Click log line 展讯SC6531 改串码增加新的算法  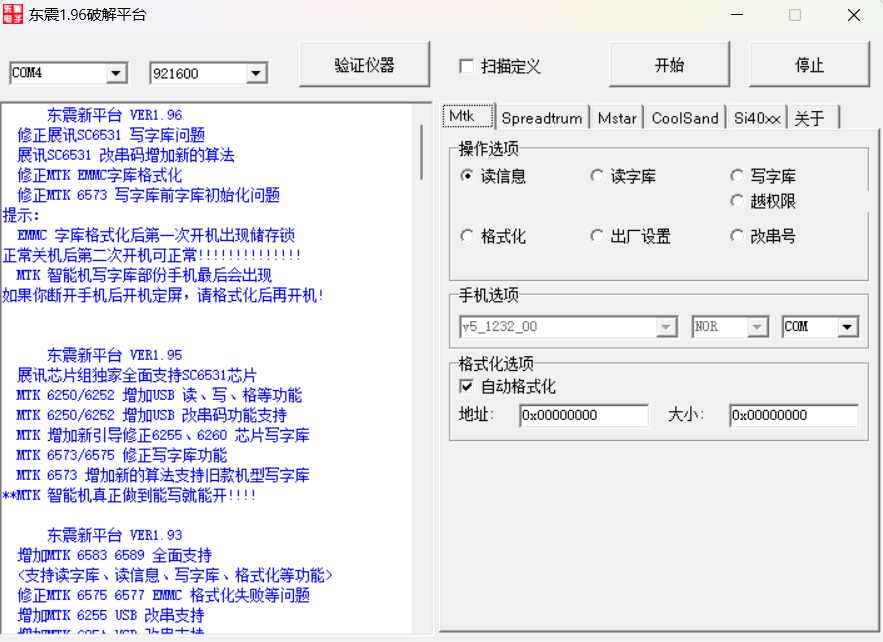pos(126,155)
